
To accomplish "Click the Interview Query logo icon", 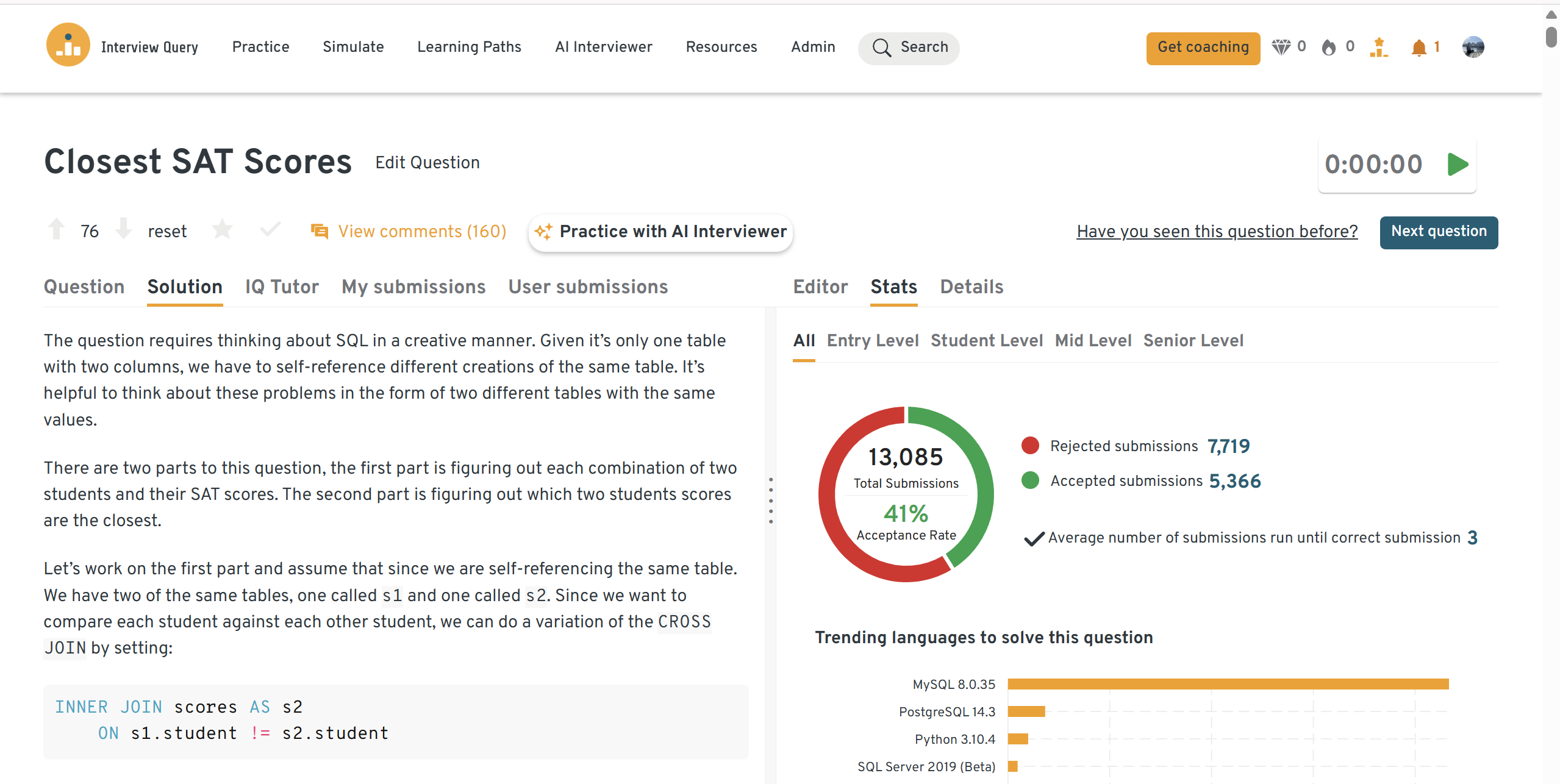I will tap(68, 46).
